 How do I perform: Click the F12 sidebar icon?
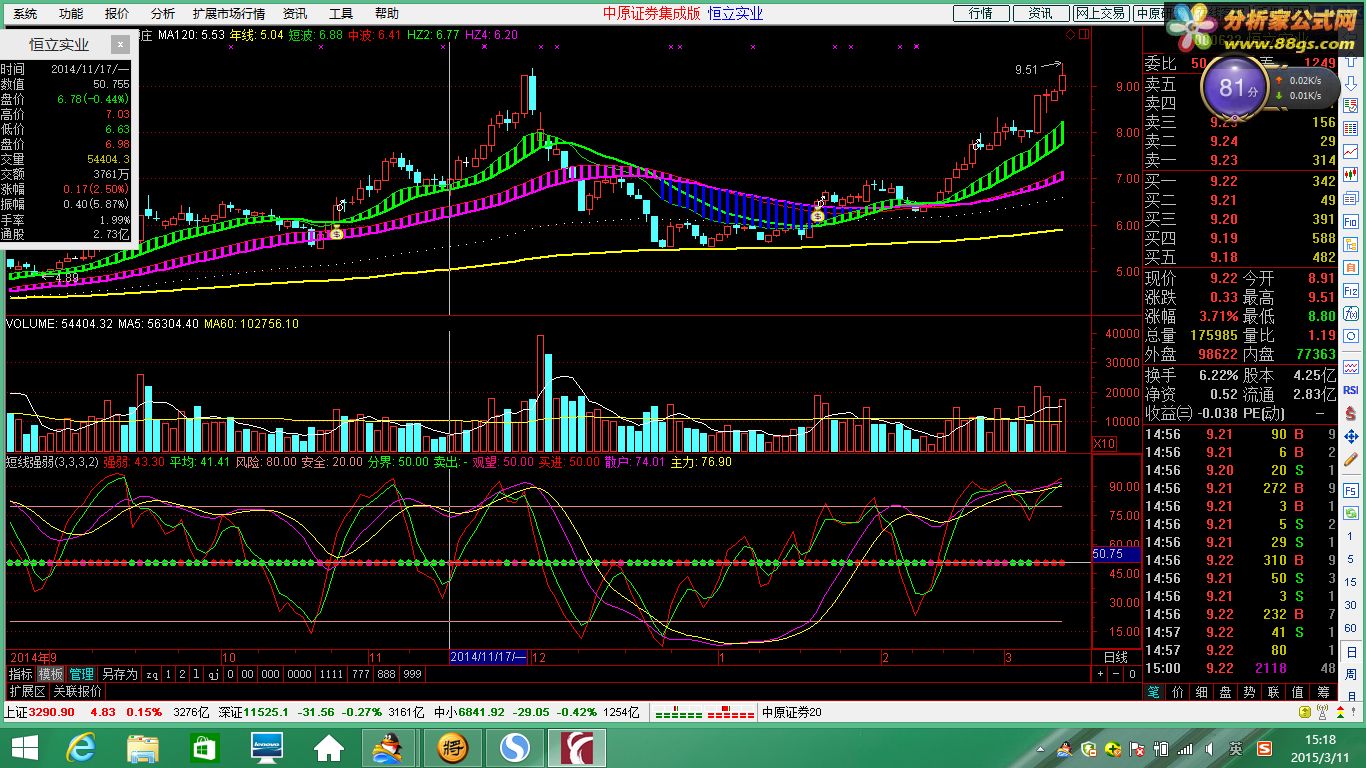pyautogui.click(x=1350, y=290)
